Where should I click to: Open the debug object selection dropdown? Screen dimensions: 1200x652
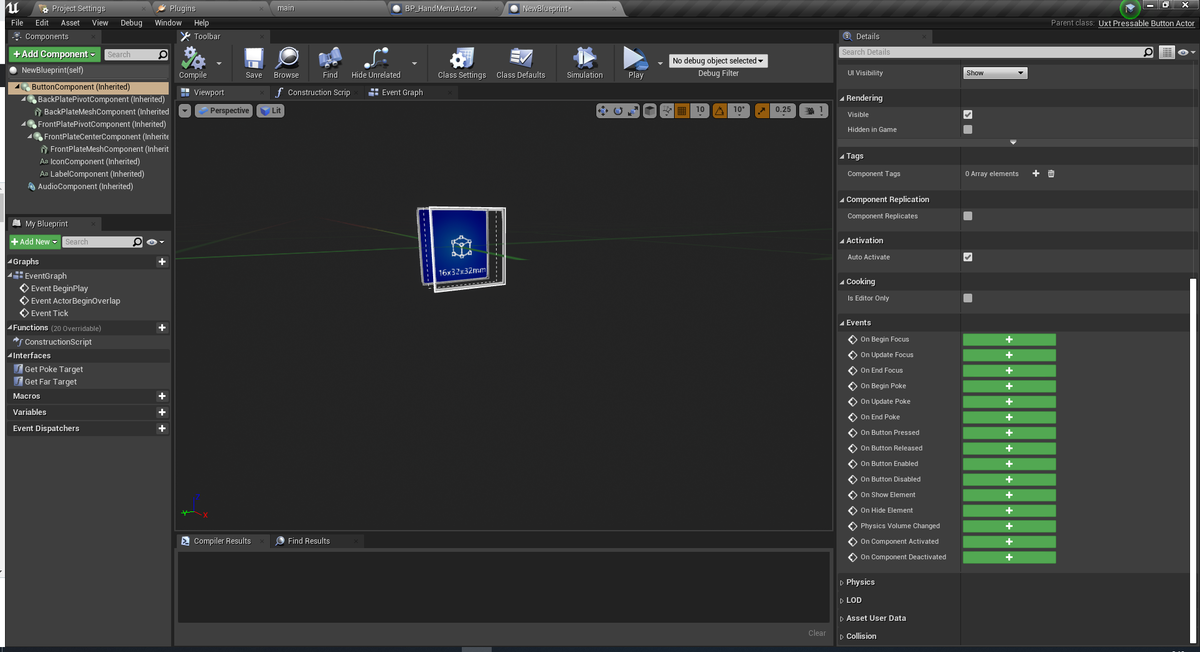pos(718,61)
